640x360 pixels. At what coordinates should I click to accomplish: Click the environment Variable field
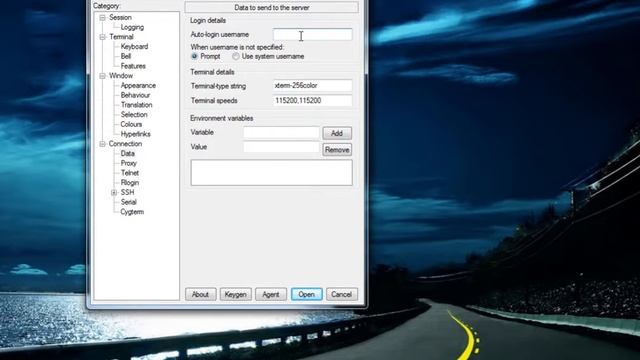coord(281,133)
